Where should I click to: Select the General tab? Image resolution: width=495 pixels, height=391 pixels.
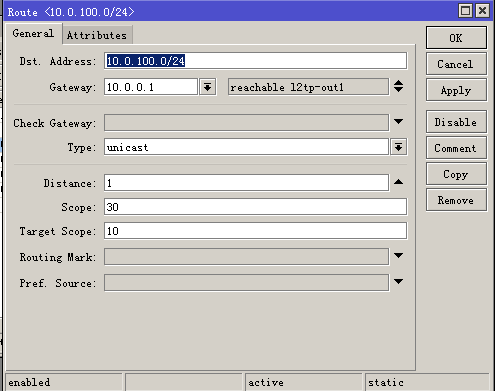point(33,33)
